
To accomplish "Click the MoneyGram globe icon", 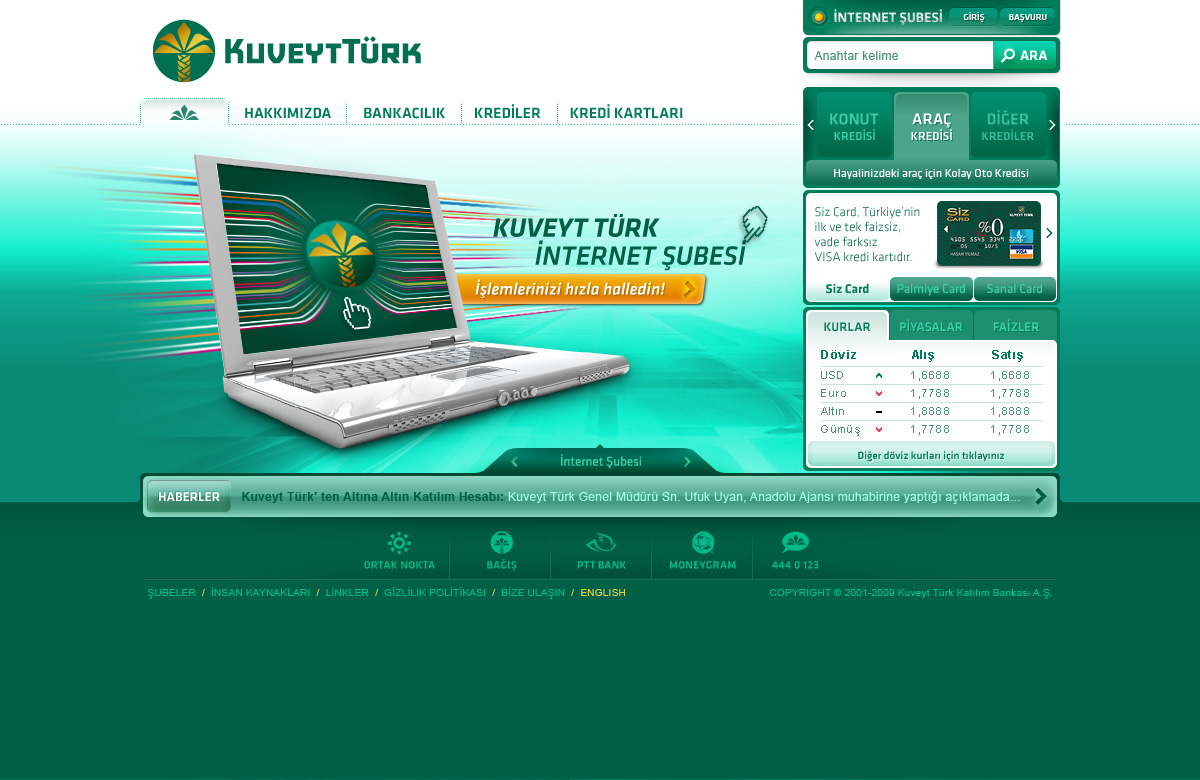I will (x=703, y=544).
